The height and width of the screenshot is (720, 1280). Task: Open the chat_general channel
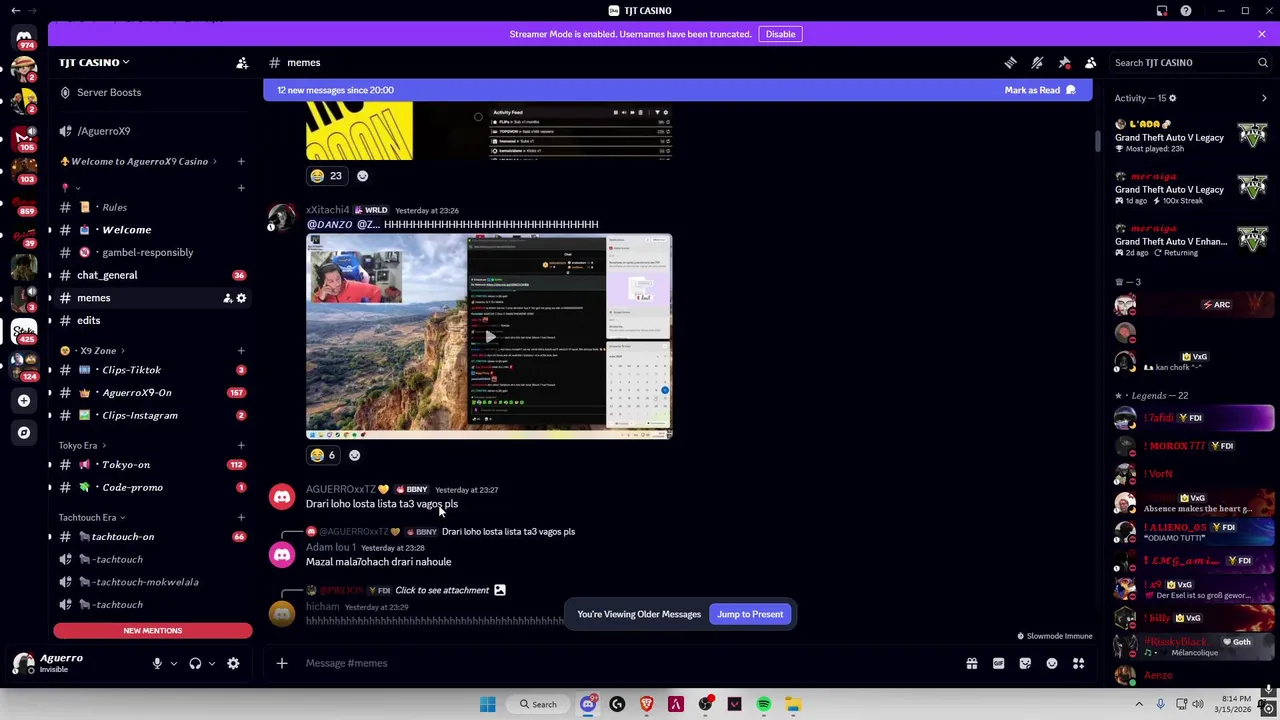(152, 275)
